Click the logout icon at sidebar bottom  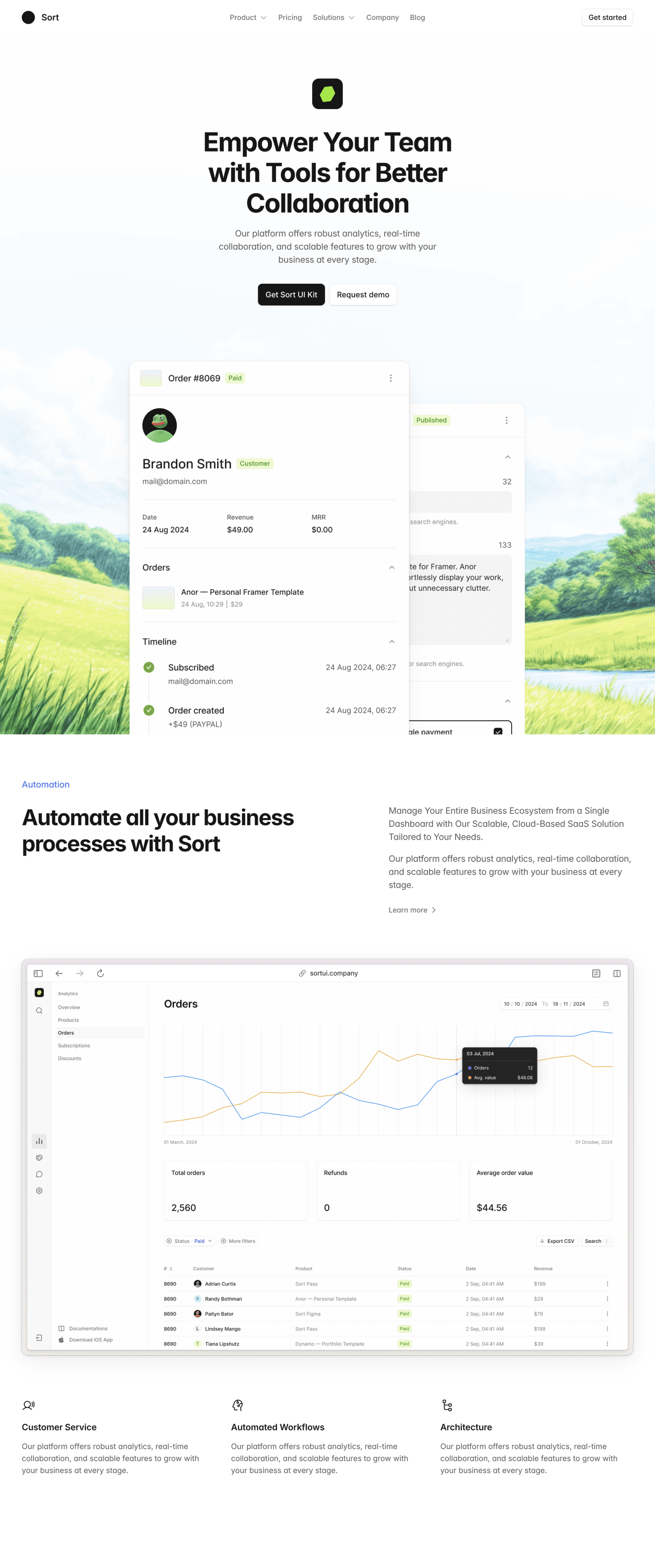pyautogui.click(x=39, y=1338)
